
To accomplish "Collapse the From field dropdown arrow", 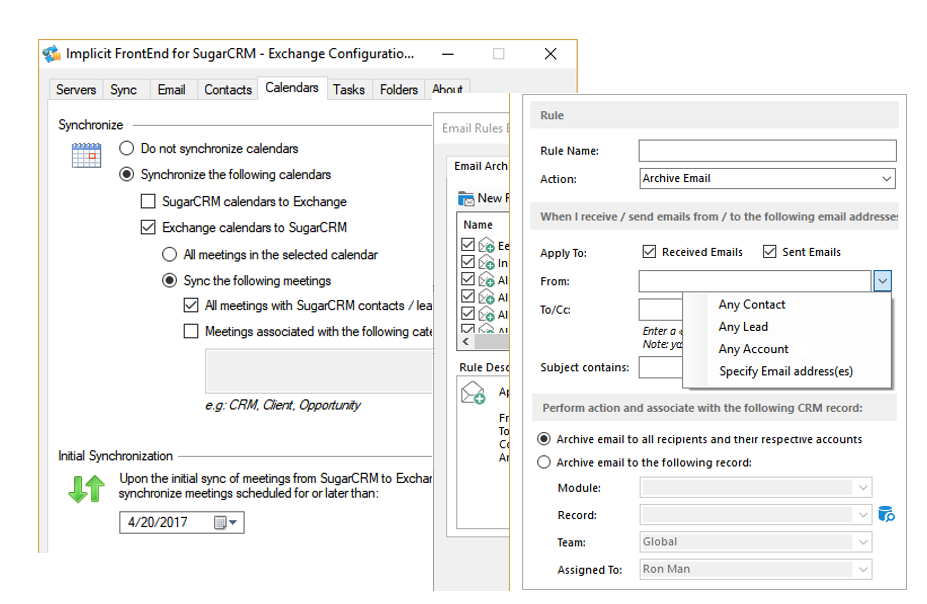I will [x=881, y=282].
